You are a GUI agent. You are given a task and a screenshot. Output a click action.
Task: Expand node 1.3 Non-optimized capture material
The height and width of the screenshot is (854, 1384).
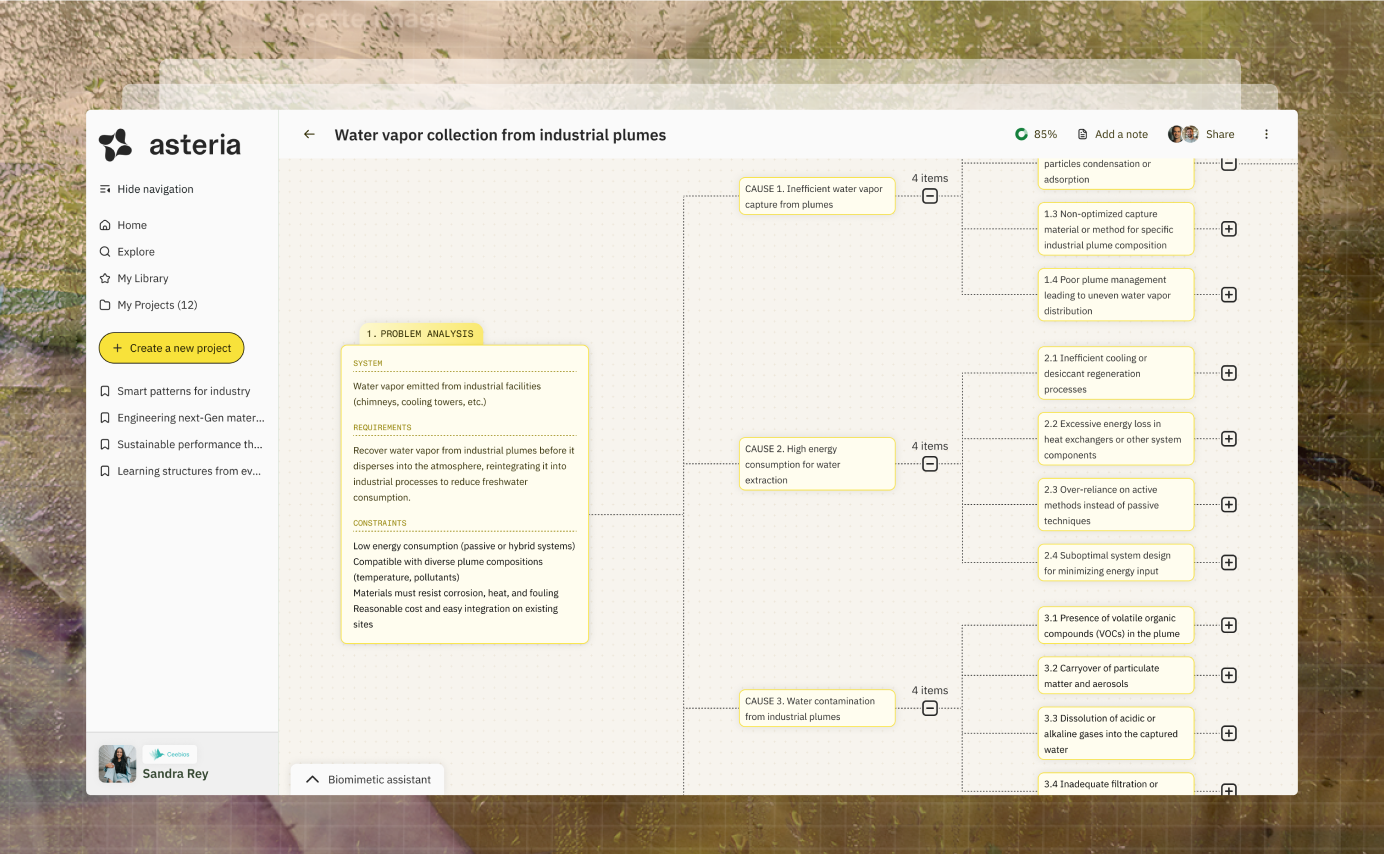1229,229
